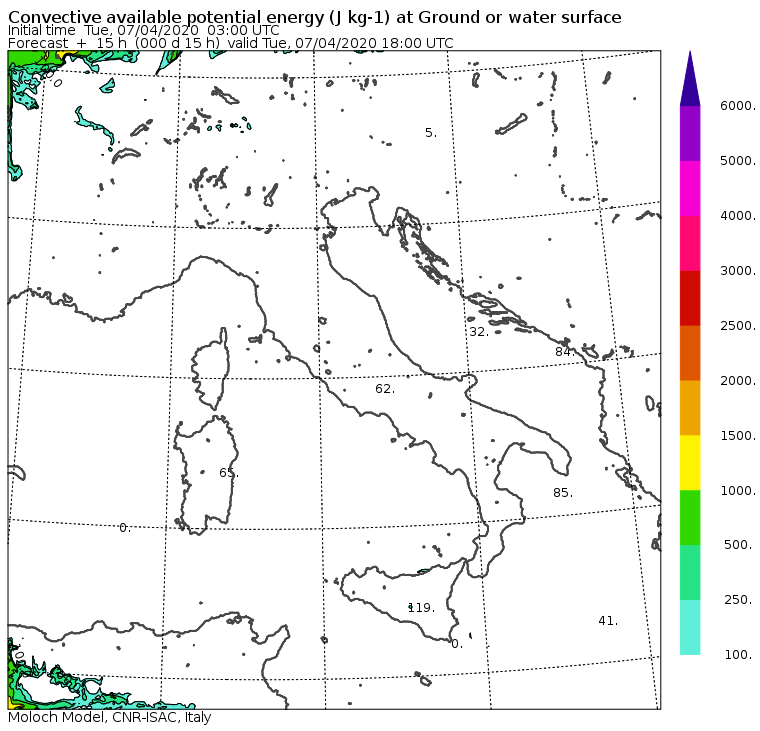Image resolution: width=760 pixels, height=731 pixels.
Task: Click the 100. legend label
Action: pos(739,654)
